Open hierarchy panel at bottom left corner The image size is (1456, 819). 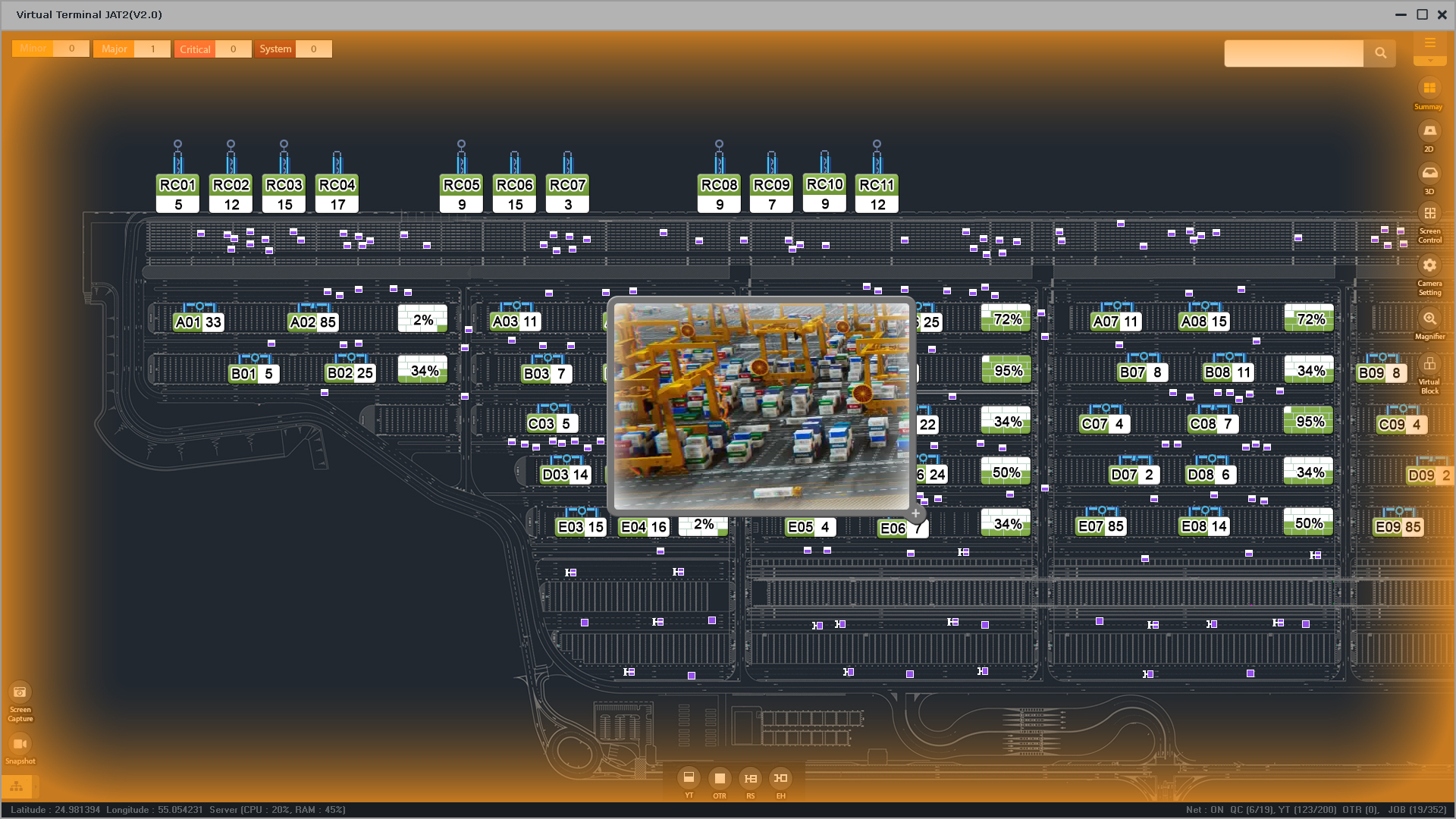pyautogui.click(x=17, y=786)
